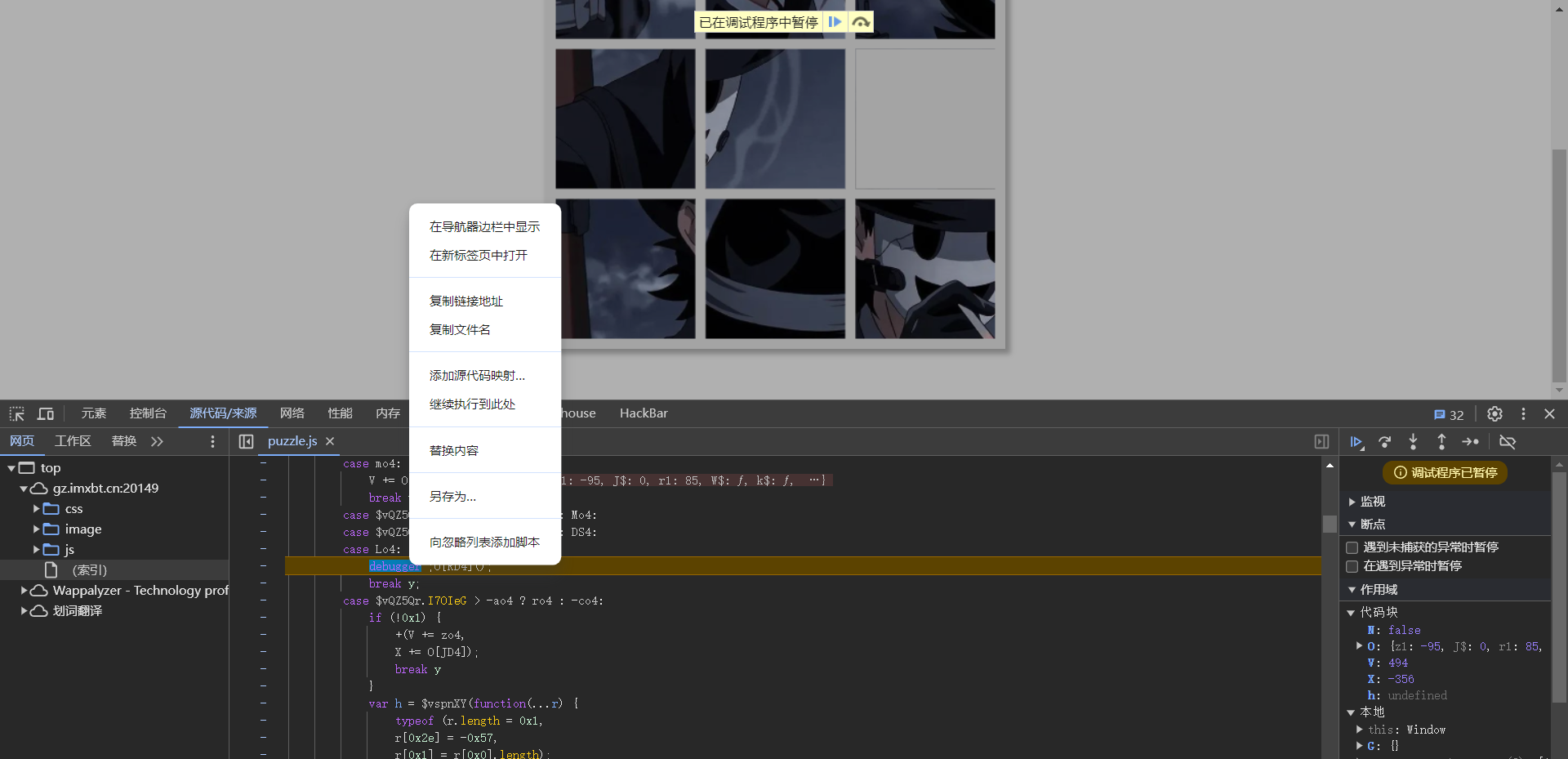Click the step over function icon
The width and height of the screenshot is (1568, 759).
point(1384,442)
